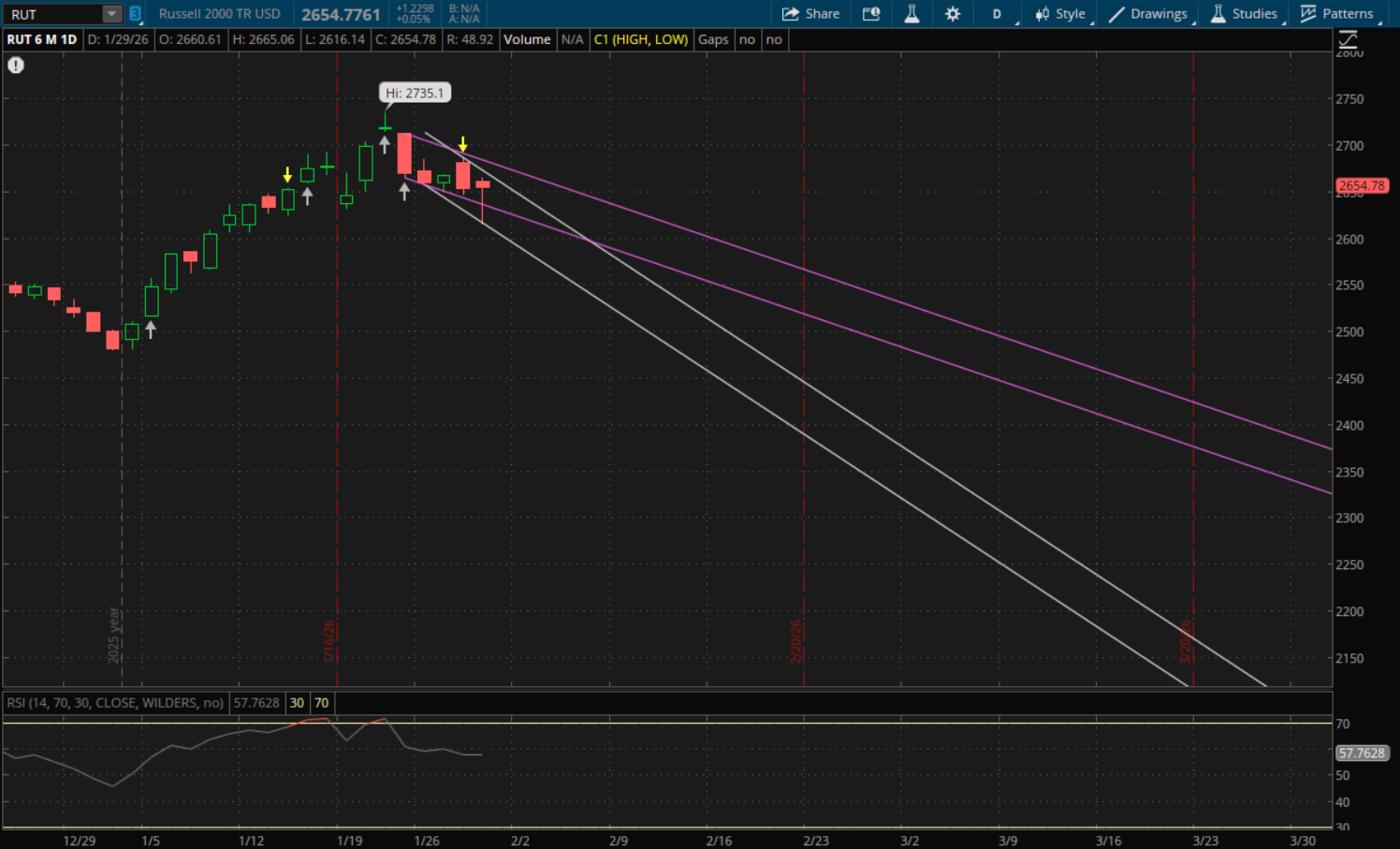The width and height of the screenshot is (1400, 849).
Task: Open the D timeframe dropdown
Action: click(998, 14)
